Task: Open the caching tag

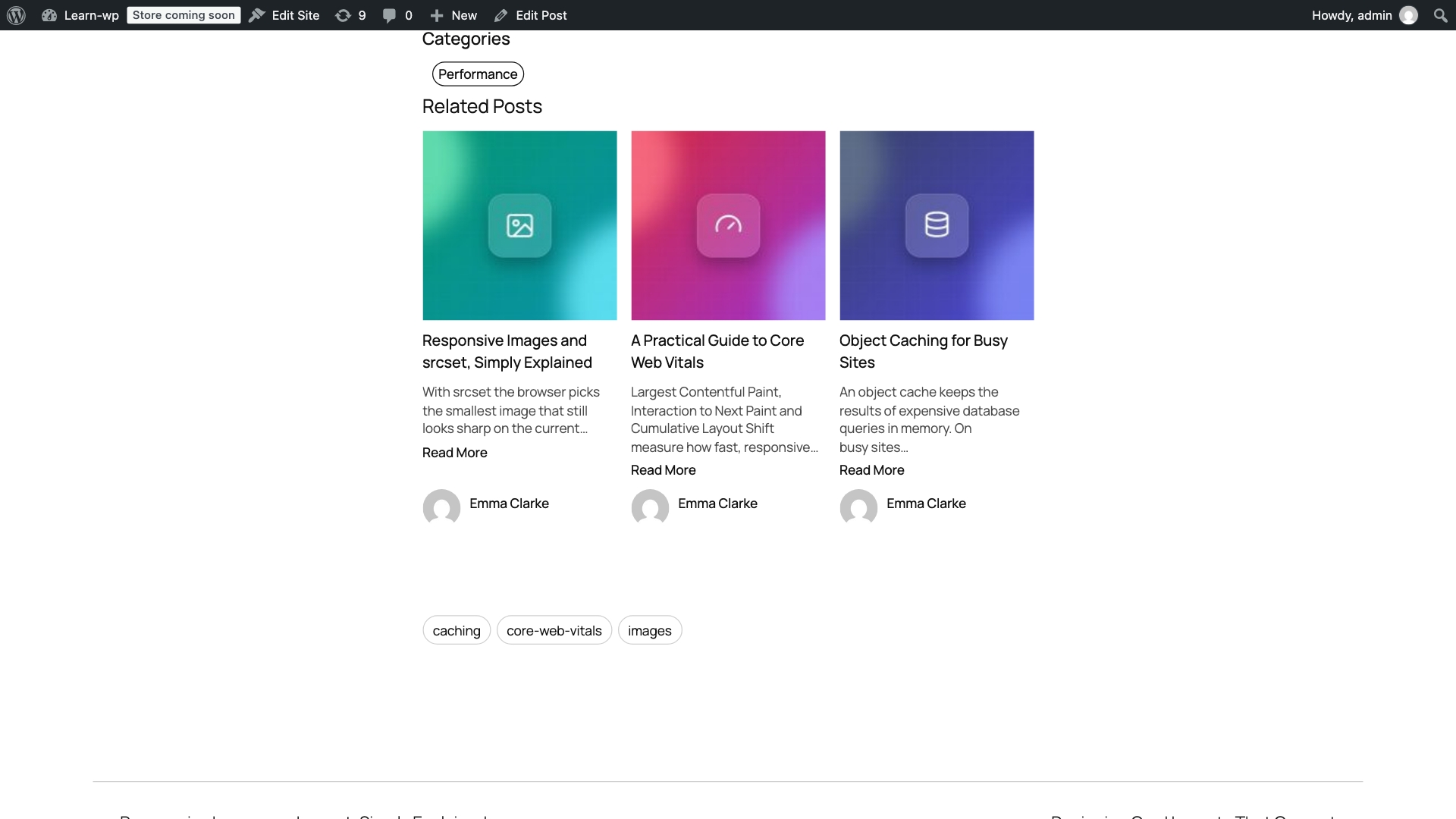Action: point(457,630)
